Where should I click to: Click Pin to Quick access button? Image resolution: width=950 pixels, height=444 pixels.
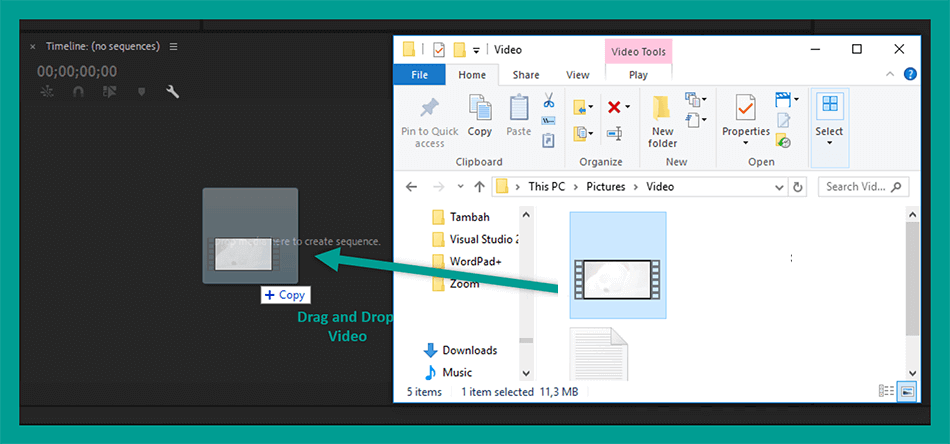(x=430, y=123)
